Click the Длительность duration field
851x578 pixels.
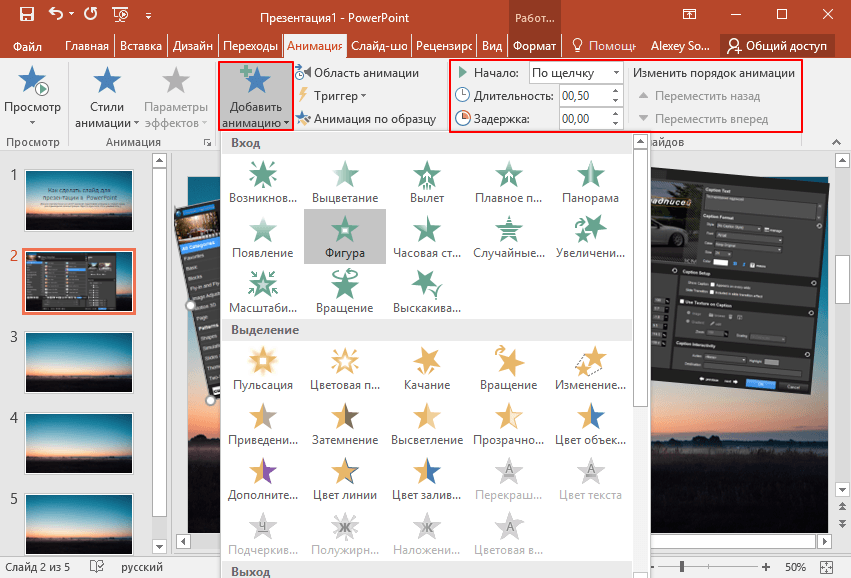tap(590, 96)
